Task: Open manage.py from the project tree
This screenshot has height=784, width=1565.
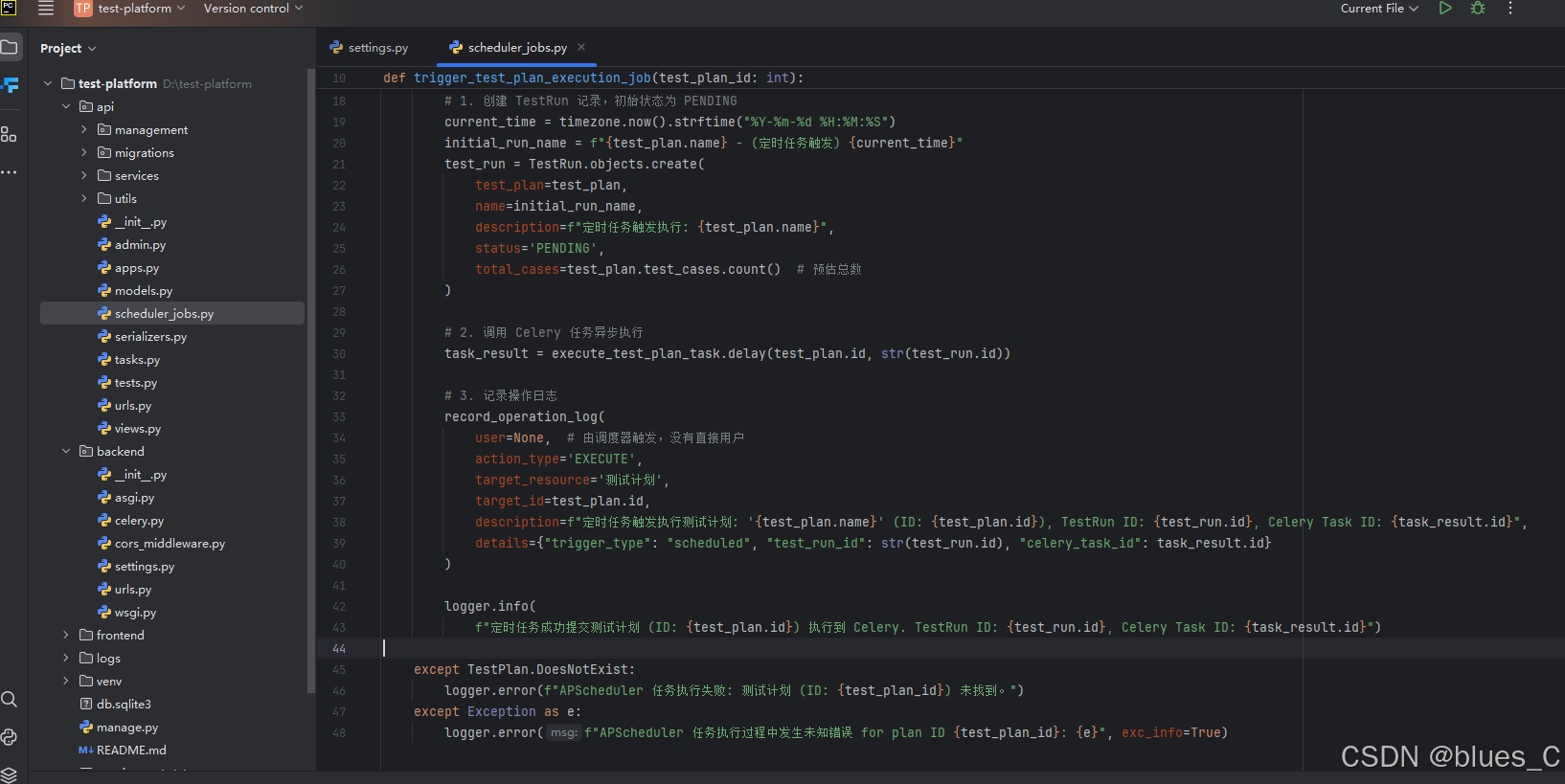Action: point(119,728)
